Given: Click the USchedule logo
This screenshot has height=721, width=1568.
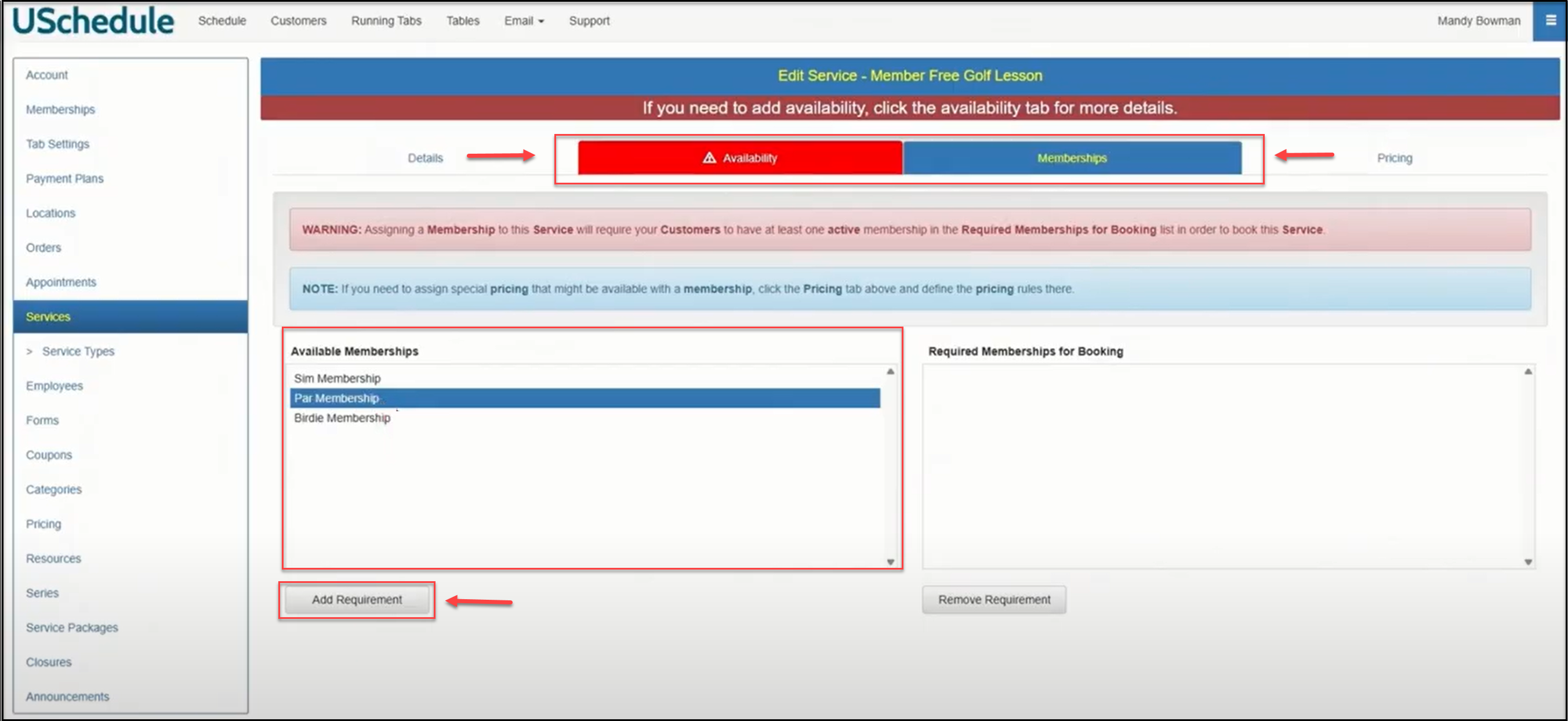Looking at the screenshot, I should tap(93, 21).
